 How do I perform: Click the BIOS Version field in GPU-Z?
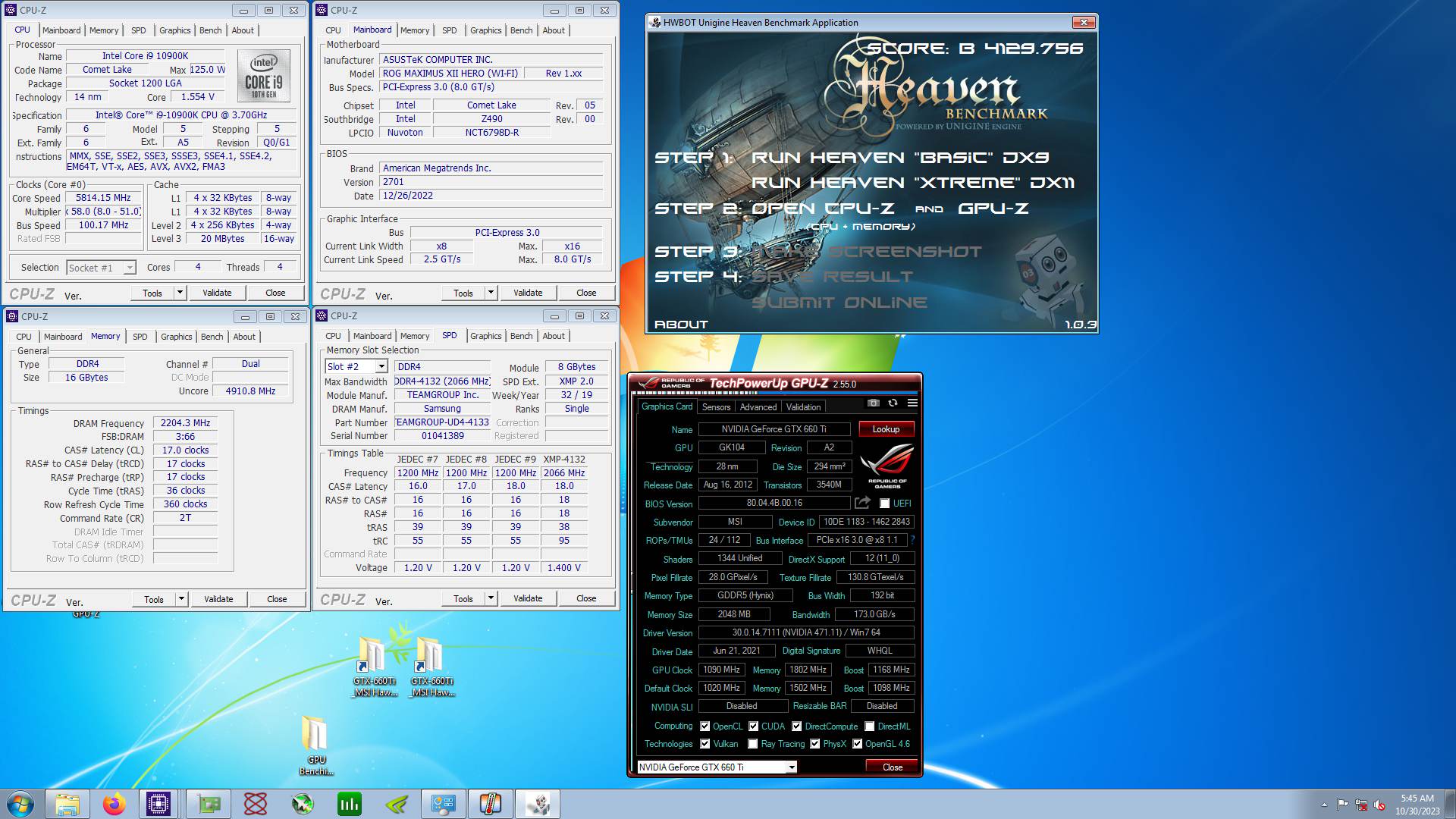[773, 503]
